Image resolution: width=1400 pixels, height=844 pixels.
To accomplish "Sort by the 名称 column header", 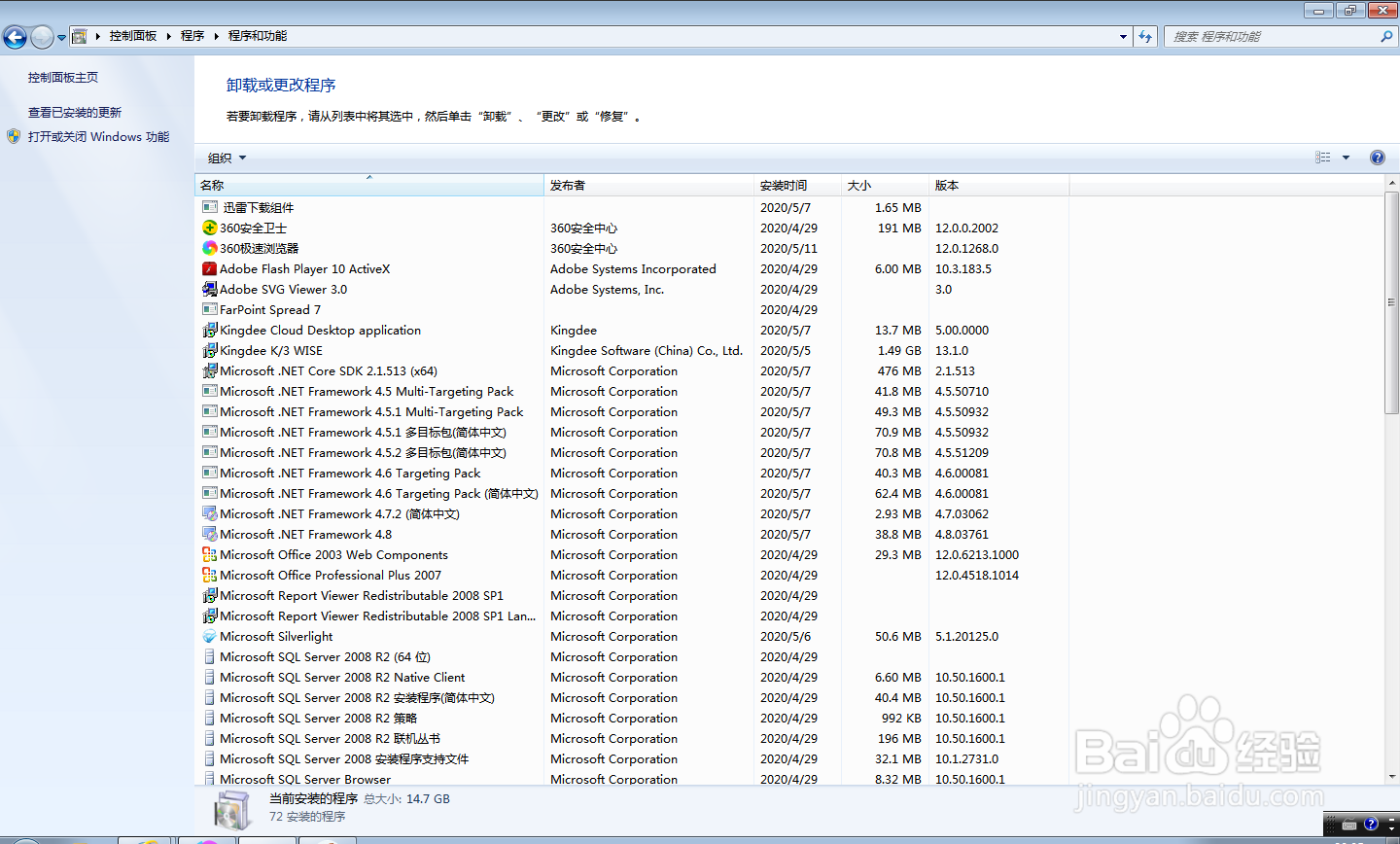I will point(369,185).
